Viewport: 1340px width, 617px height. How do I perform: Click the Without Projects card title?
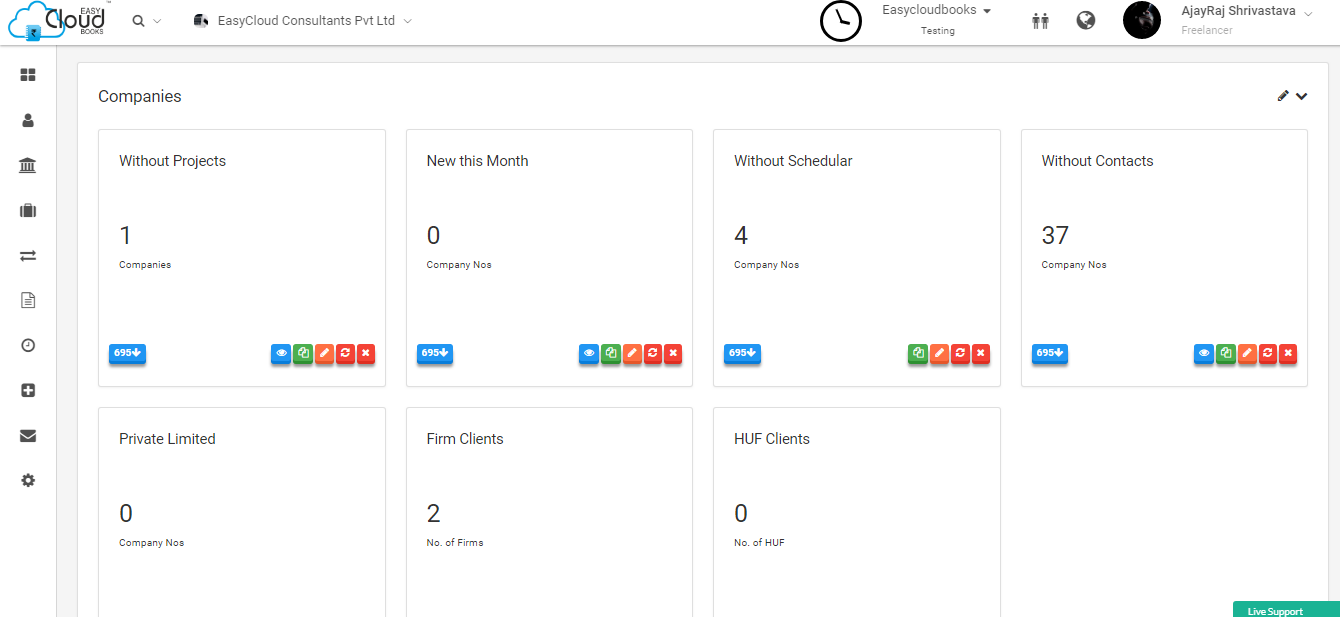[x=172, y=161]
